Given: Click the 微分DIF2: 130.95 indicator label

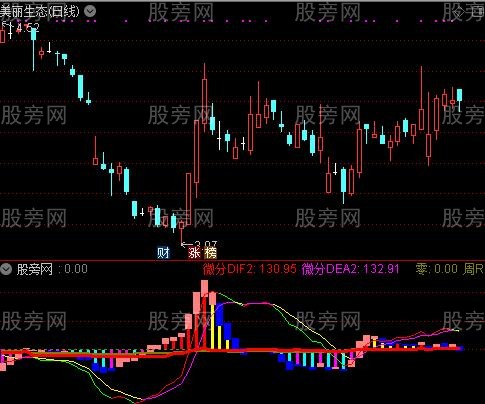Looking at the screenshot, I should 249,269.
